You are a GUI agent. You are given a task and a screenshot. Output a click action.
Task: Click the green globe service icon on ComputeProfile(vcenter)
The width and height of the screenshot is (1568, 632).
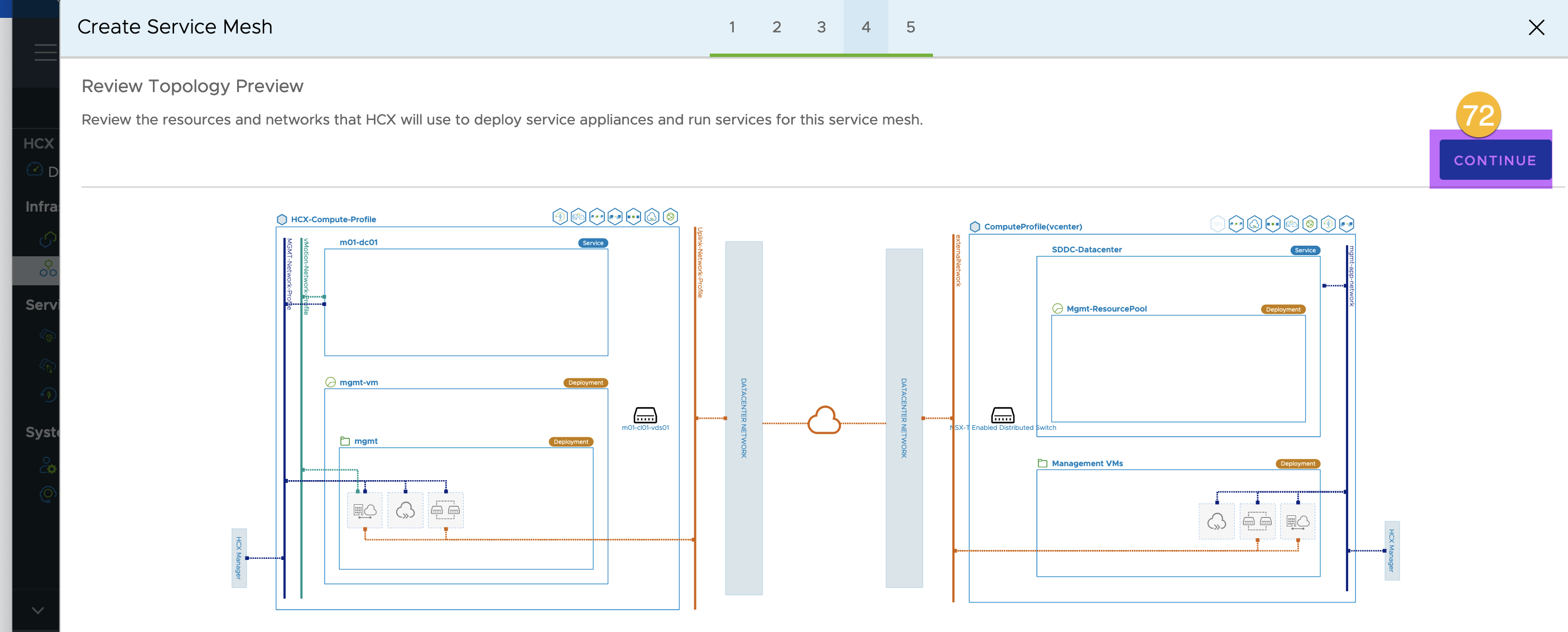point(1310,224)
